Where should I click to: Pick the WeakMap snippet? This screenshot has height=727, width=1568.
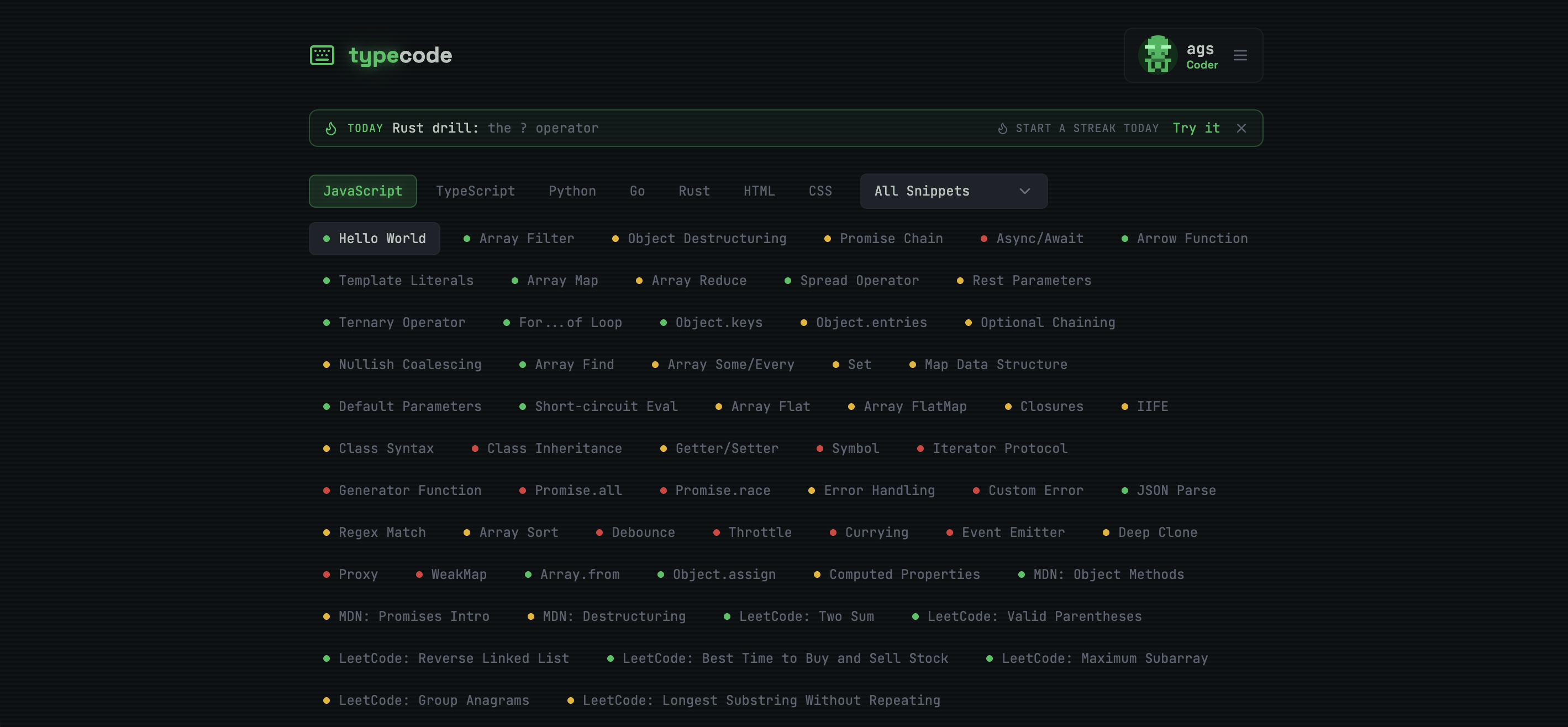(x=451, y=575)
